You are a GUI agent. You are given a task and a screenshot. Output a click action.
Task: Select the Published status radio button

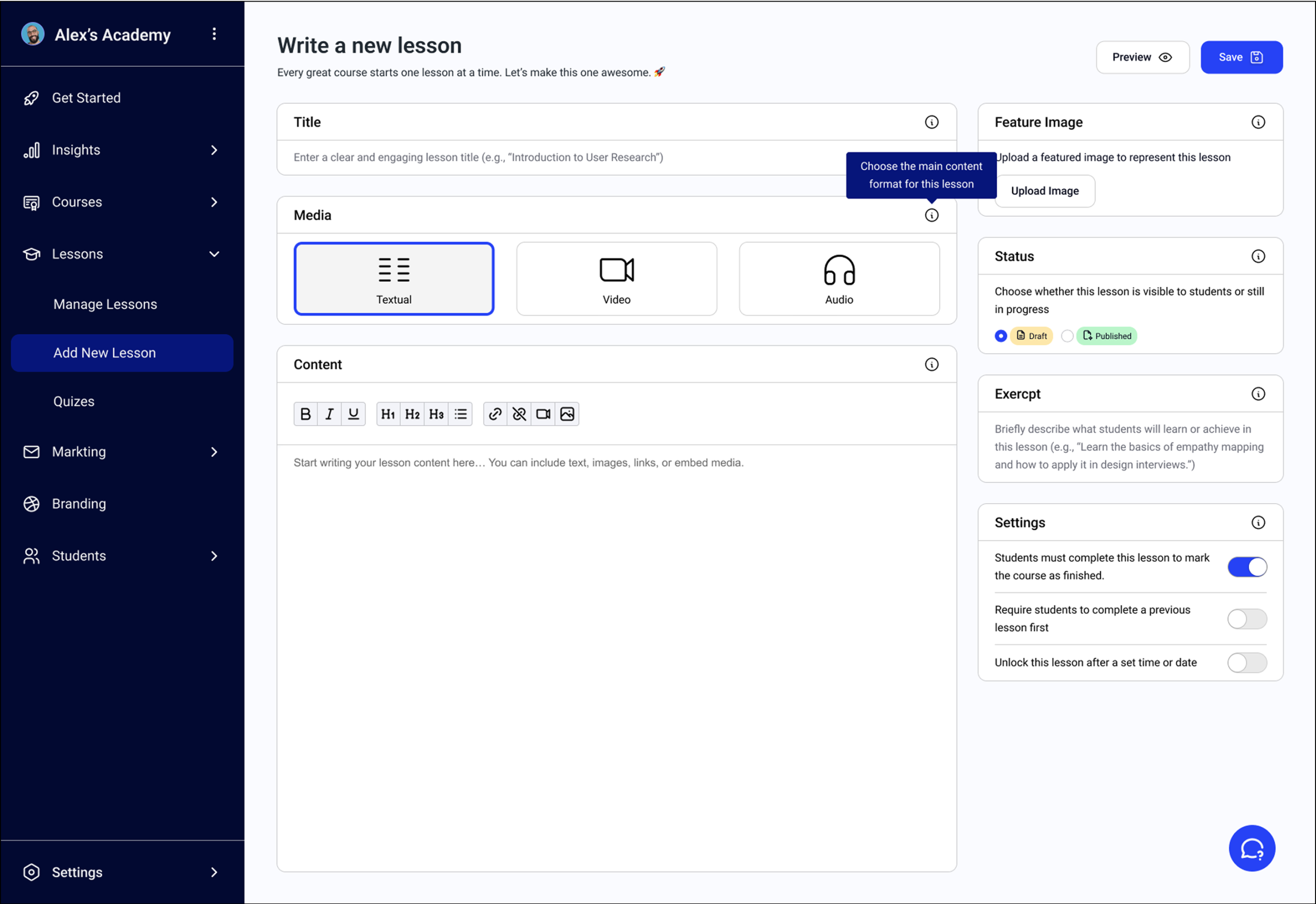click(1067, 336)
